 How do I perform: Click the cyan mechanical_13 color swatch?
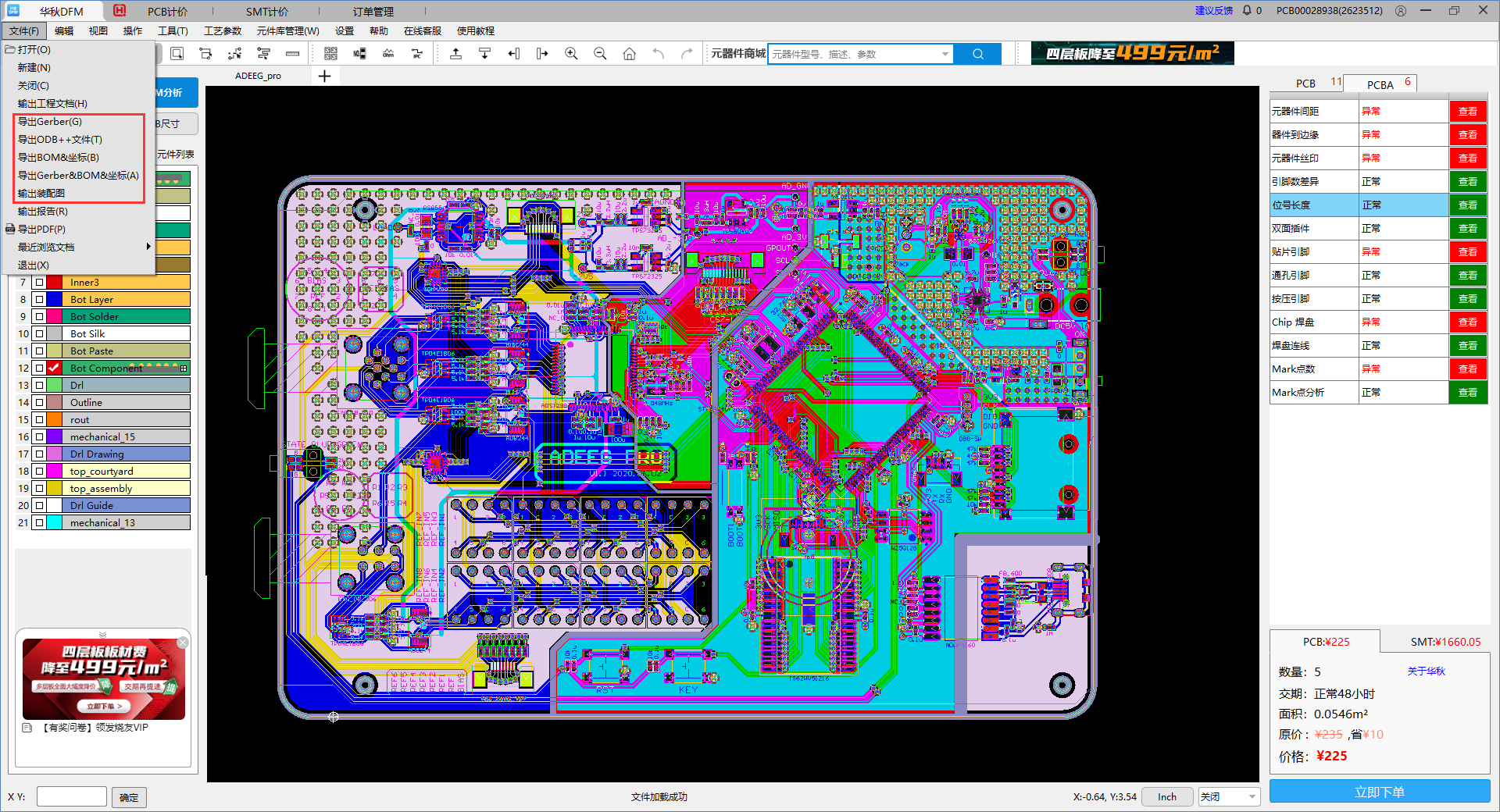pos(55,523)
